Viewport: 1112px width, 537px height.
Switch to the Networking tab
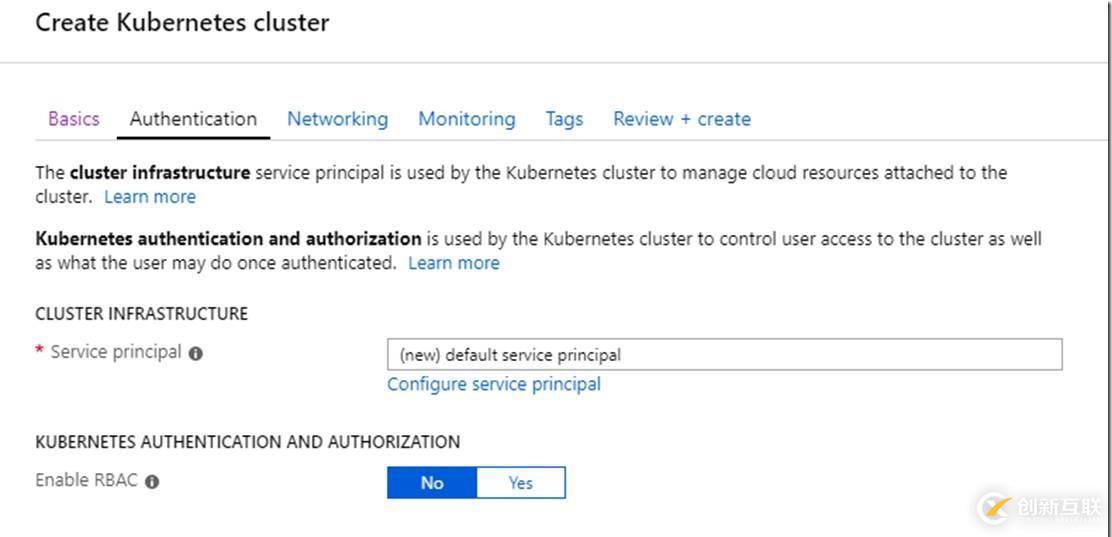point(337,119)
